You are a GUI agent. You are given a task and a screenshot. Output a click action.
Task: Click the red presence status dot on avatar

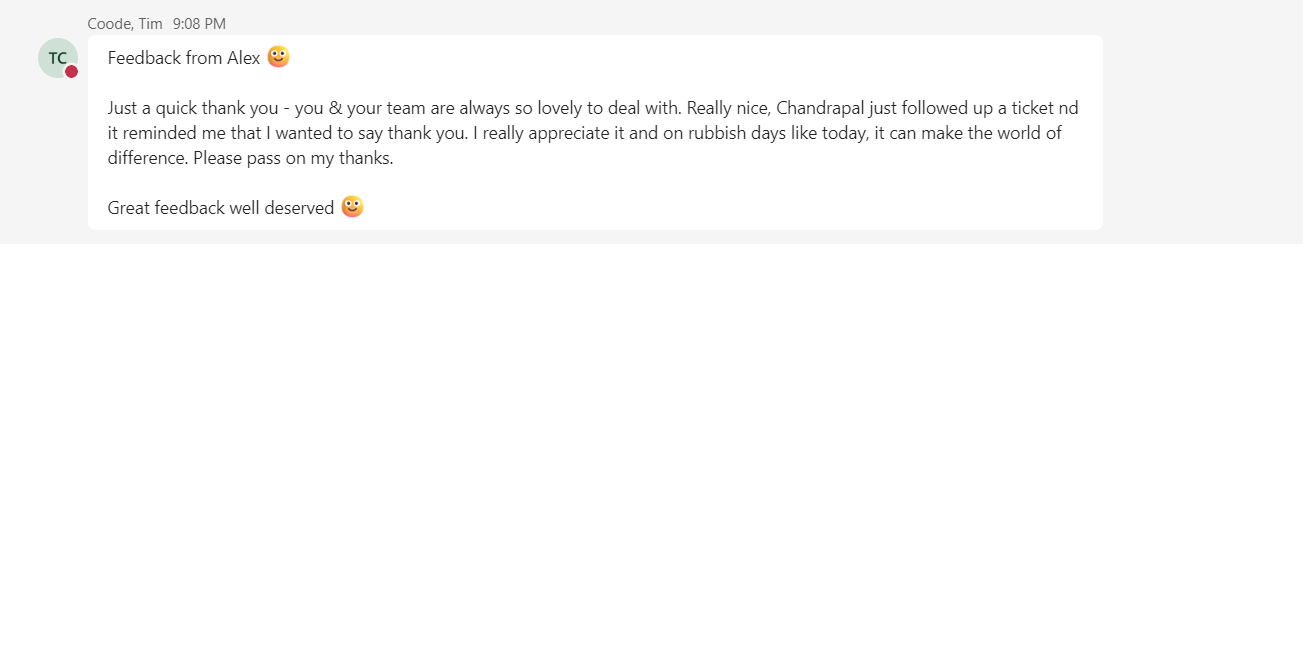(x=72, y=71)
